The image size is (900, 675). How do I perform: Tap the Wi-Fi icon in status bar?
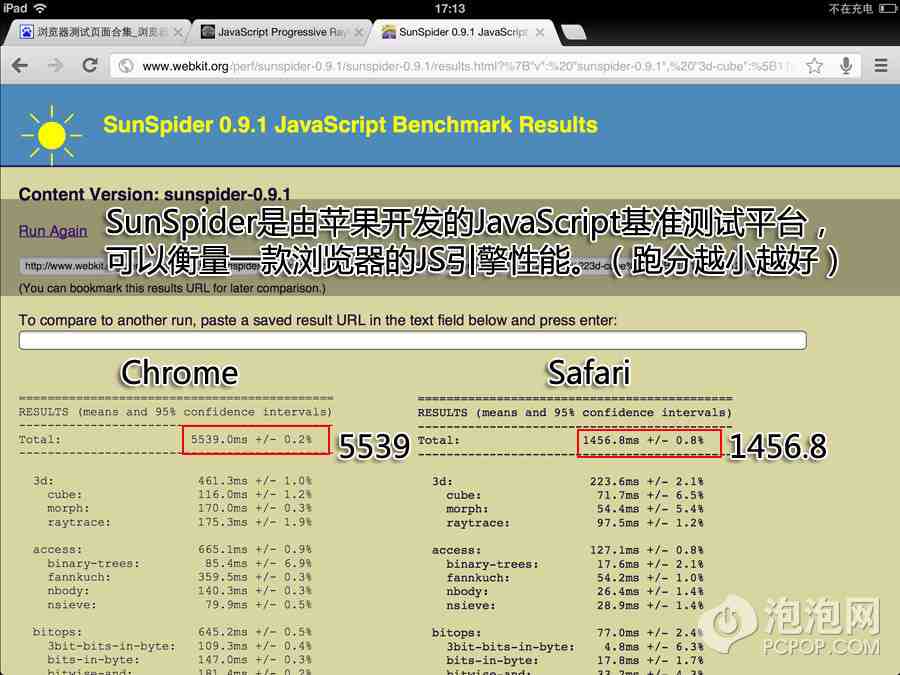point(40,8)
